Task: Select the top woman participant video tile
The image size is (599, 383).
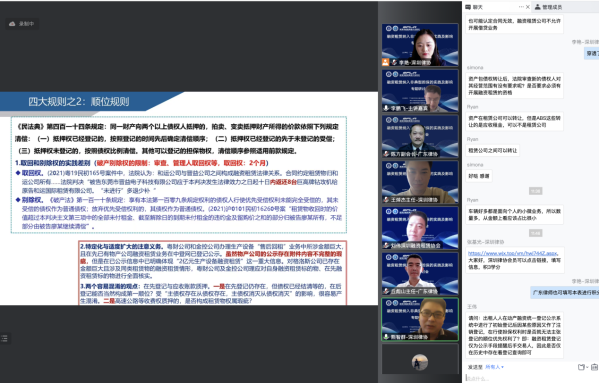Action: [x=420, y=45]
